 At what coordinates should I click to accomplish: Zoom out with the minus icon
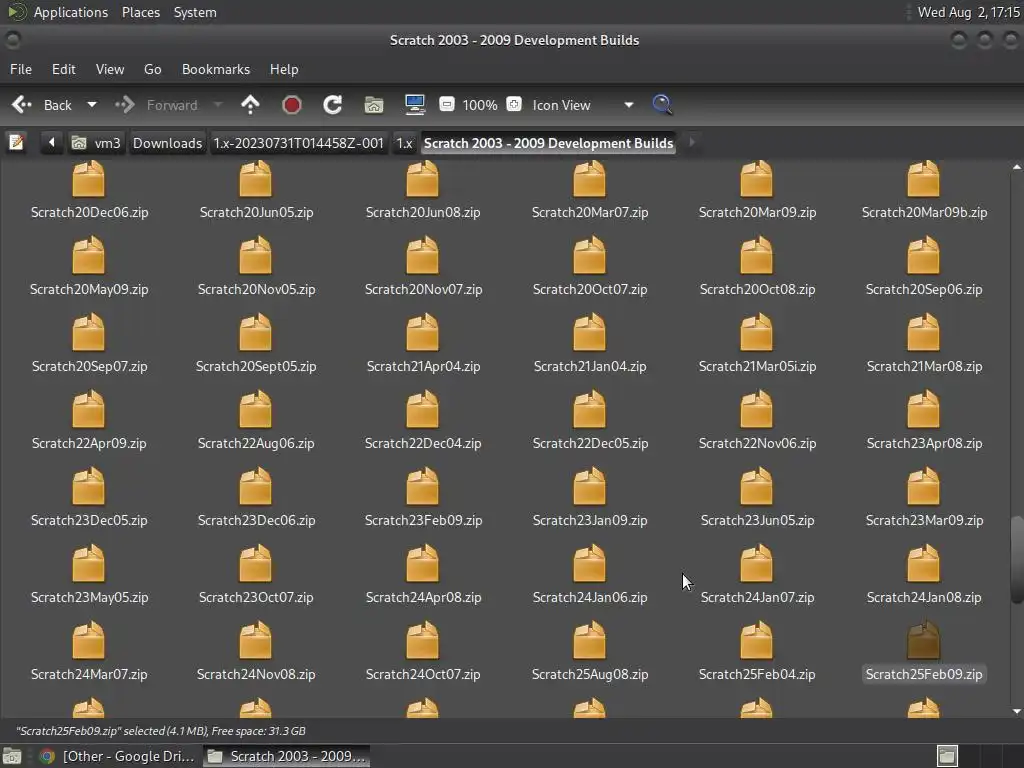coord(447,104)
